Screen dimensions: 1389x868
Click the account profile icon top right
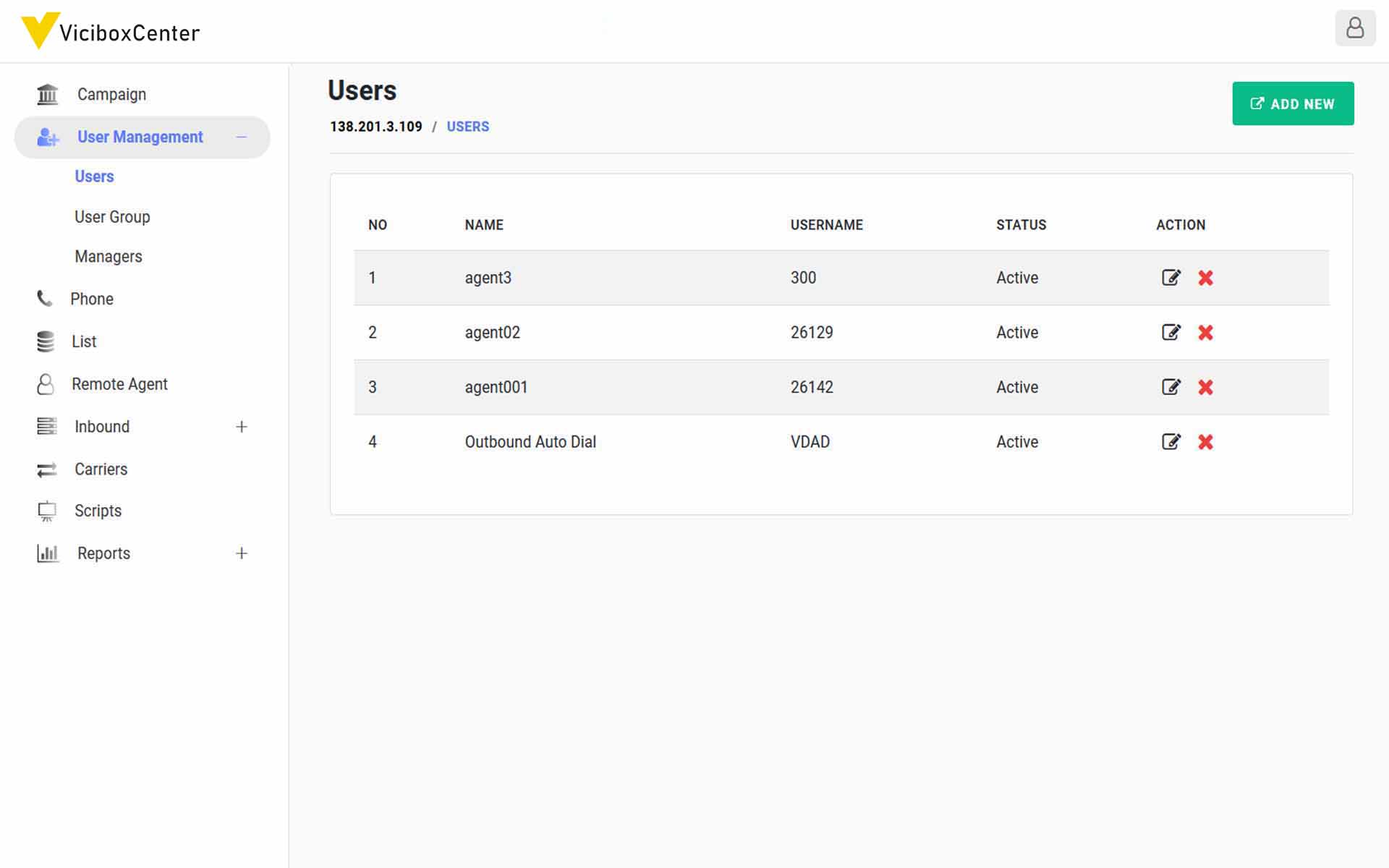pyautogui.click(x=1353, y=28)
